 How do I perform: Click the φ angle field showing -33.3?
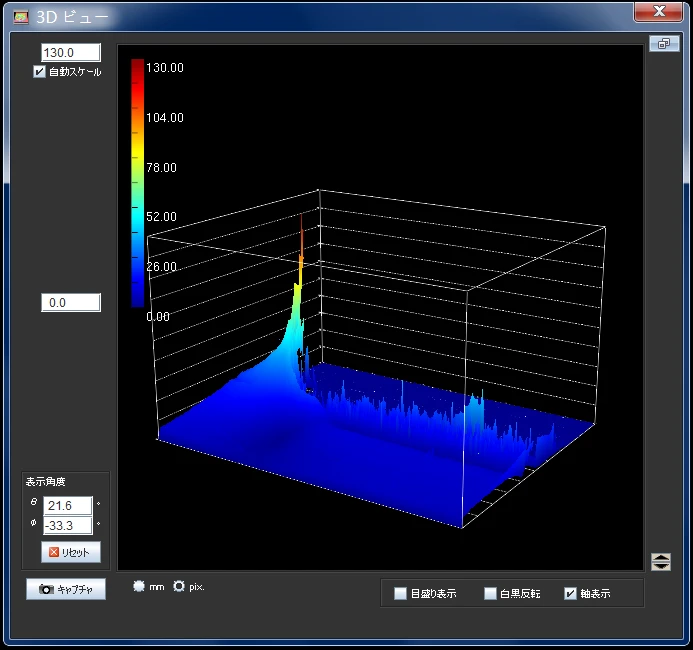coord(67,525)
